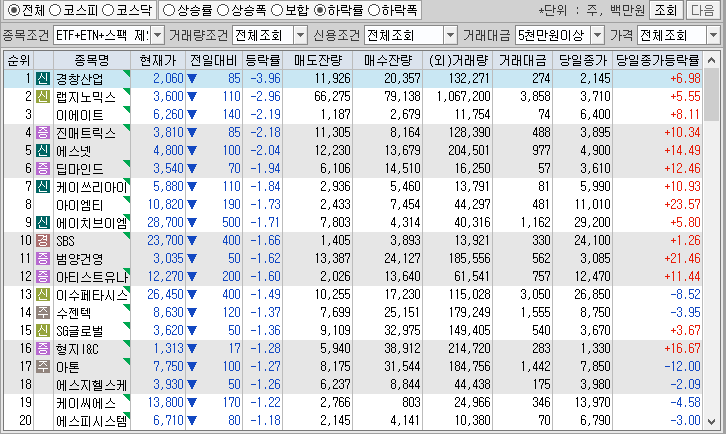Viewport: 726px width, 434px height.
Task: Open the 신용조건 dropdown arrow
Action: (x=450, y=35)
